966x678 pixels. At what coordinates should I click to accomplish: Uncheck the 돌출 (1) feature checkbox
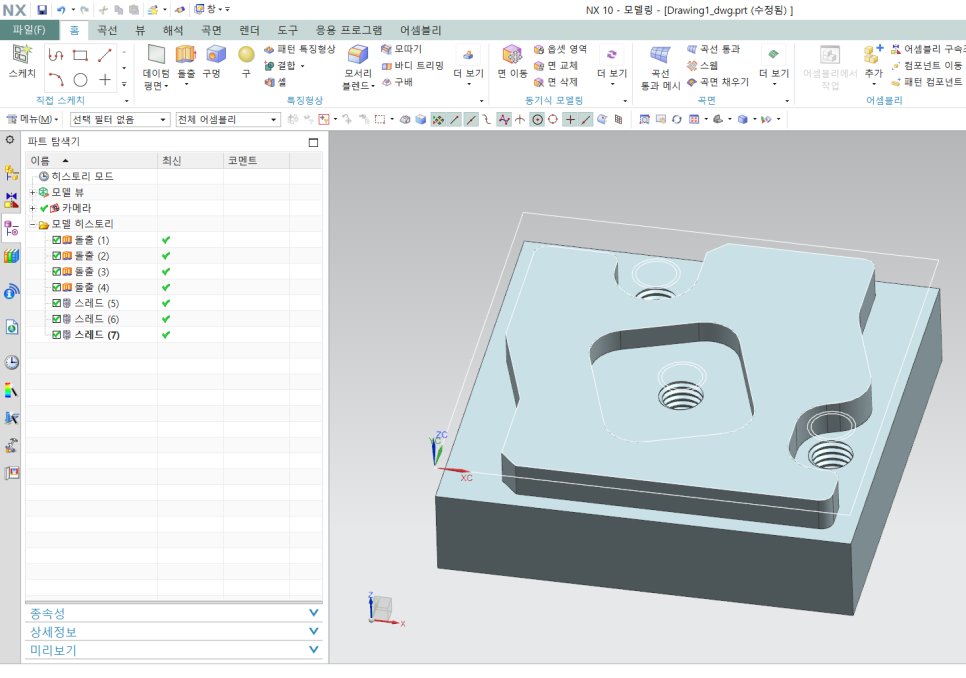coord(57,240)
